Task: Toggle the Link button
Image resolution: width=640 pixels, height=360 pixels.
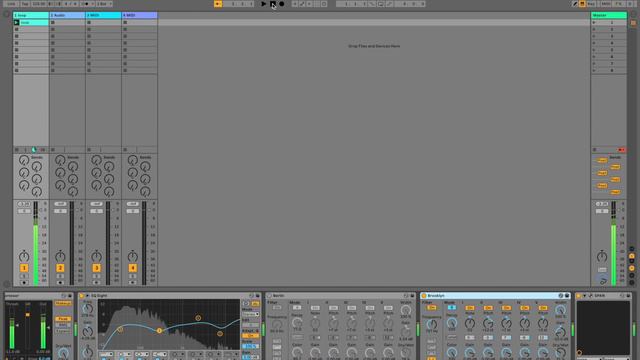Action: coord(11,4)
